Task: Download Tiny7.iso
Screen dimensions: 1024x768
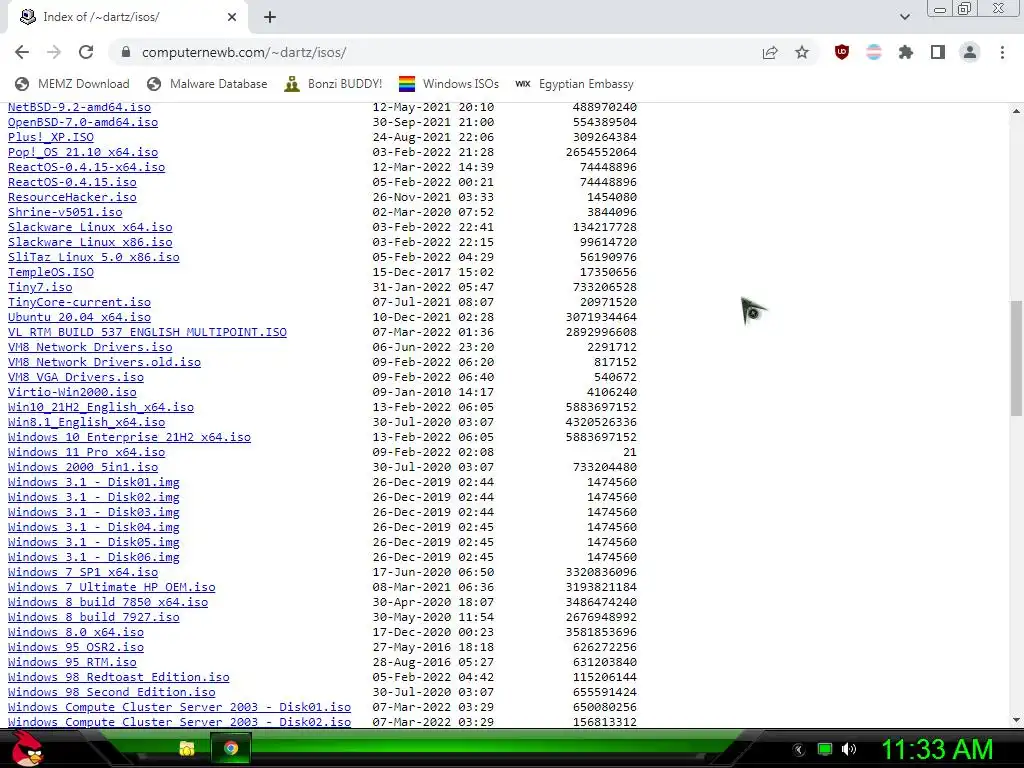Action: click(40, 287)
